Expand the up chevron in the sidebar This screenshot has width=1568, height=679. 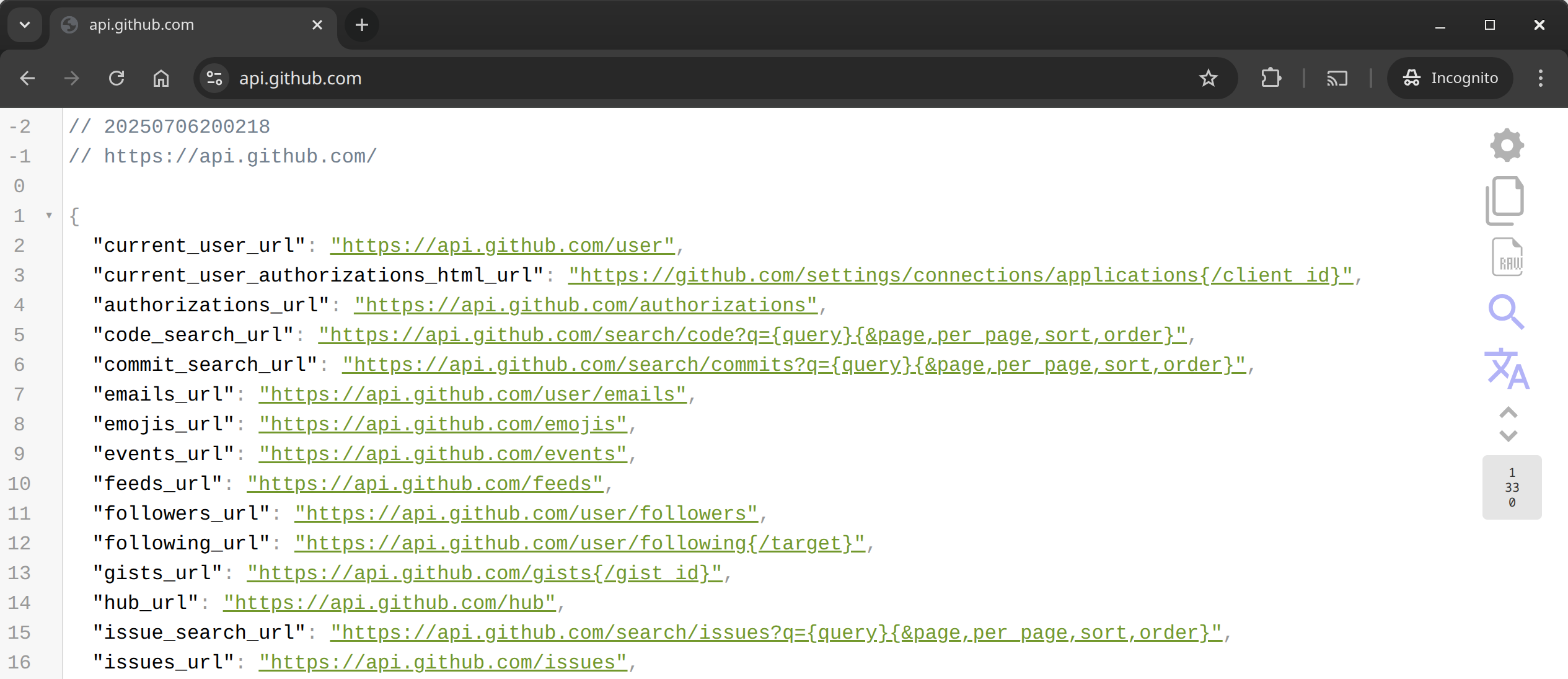tap(1508, 413)
